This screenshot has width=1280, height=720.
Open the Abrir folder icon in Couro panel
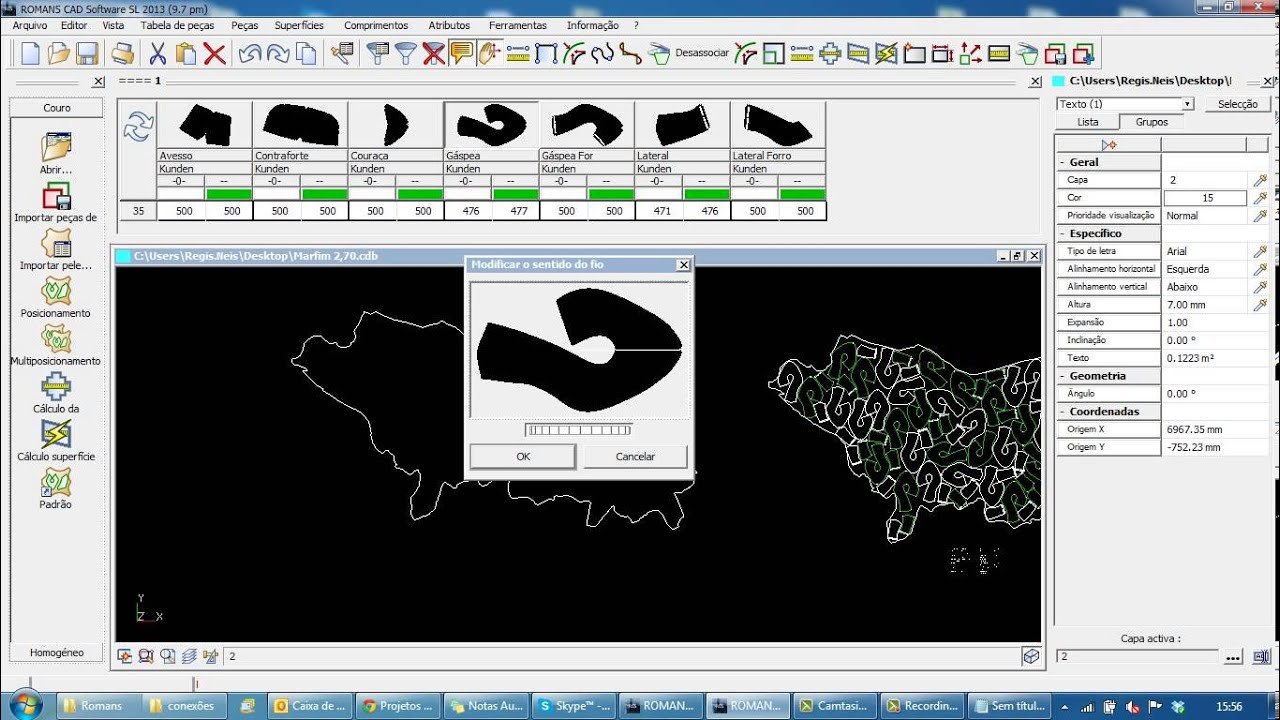[x=56, y=147]
